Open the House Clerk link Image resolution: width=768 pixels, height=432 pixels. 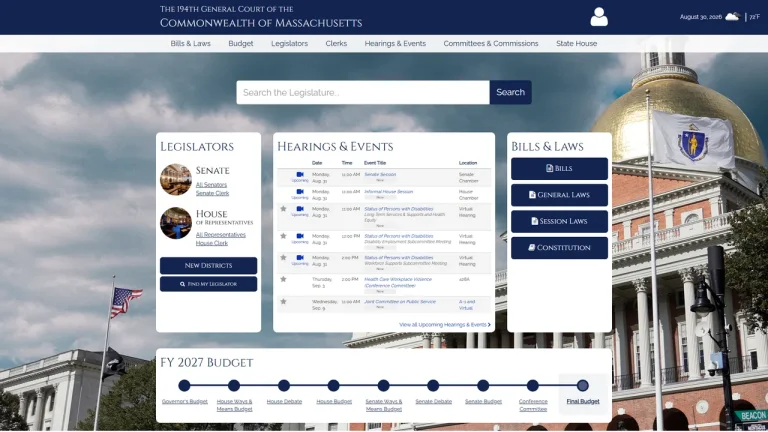212,243
